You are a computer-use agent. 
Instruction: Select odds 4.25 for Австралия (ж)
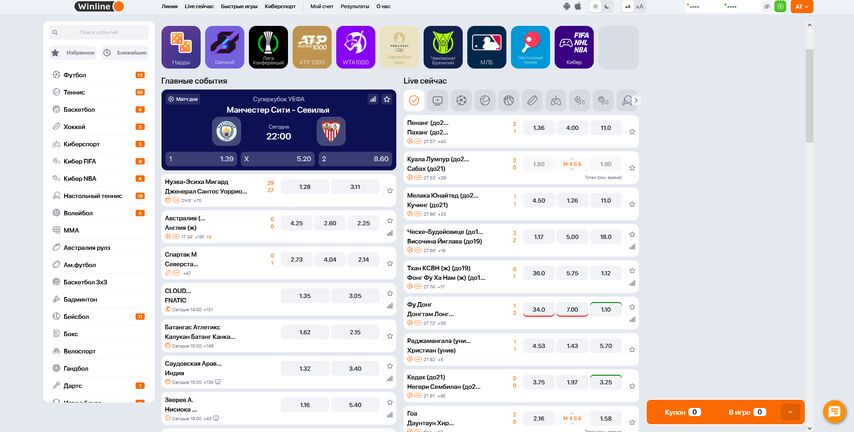(x=296, y=223)
